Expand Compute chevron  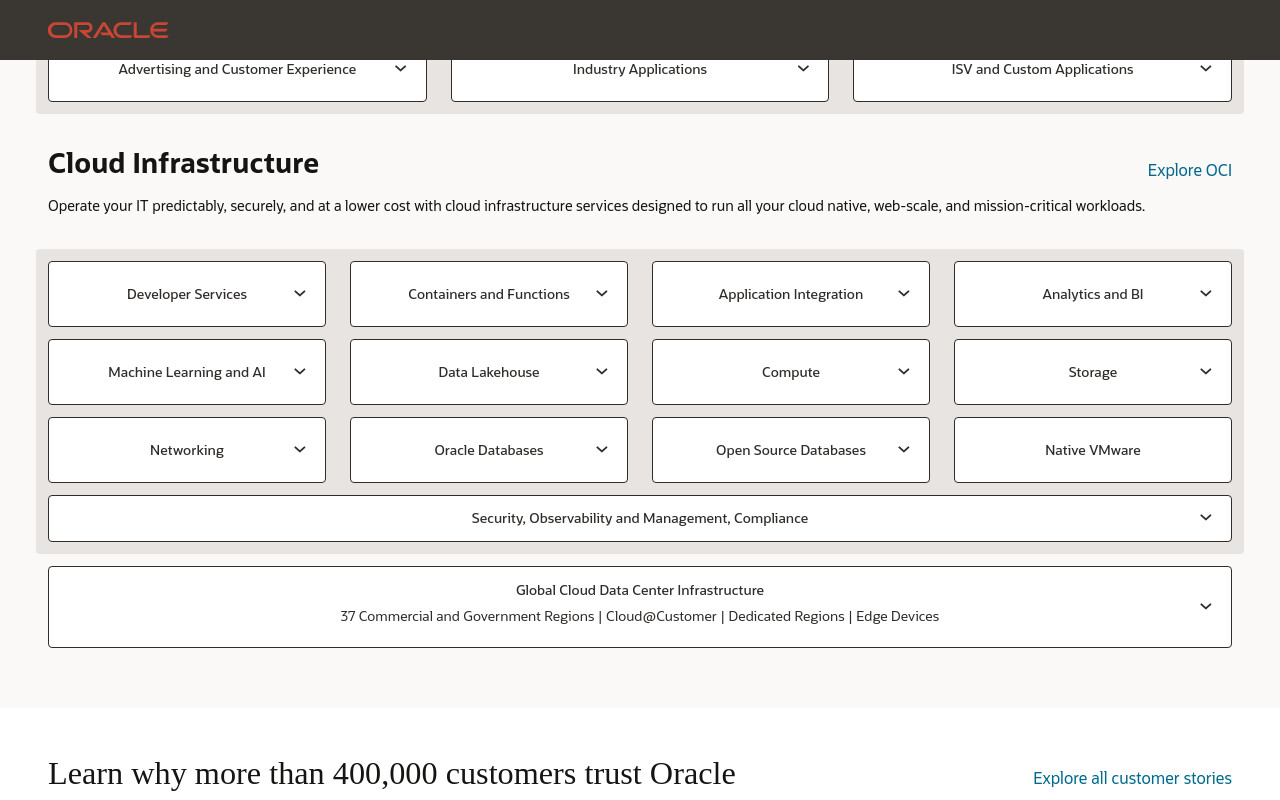[903, 372]
